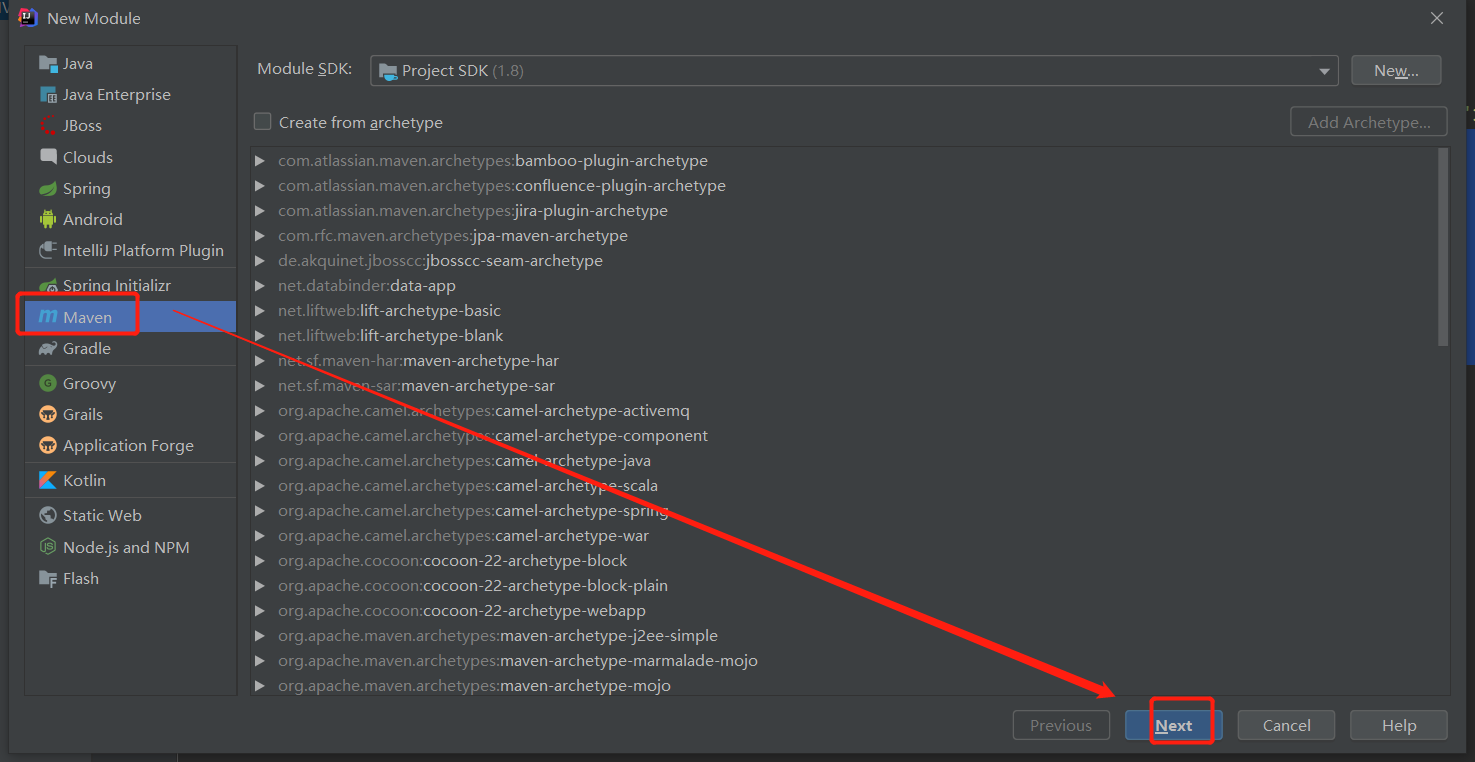1475x762 pixels.
Task: Choose IntelliJ Platform Plugin icon
Action: [x=48, y=250]
